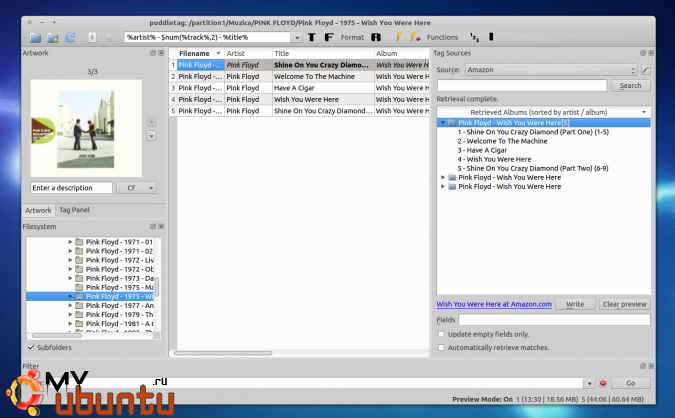The height and width of the screenshot is (418, 675).
Task: Open tag source configuration wrench icon
Action: (x=646, y=70)
